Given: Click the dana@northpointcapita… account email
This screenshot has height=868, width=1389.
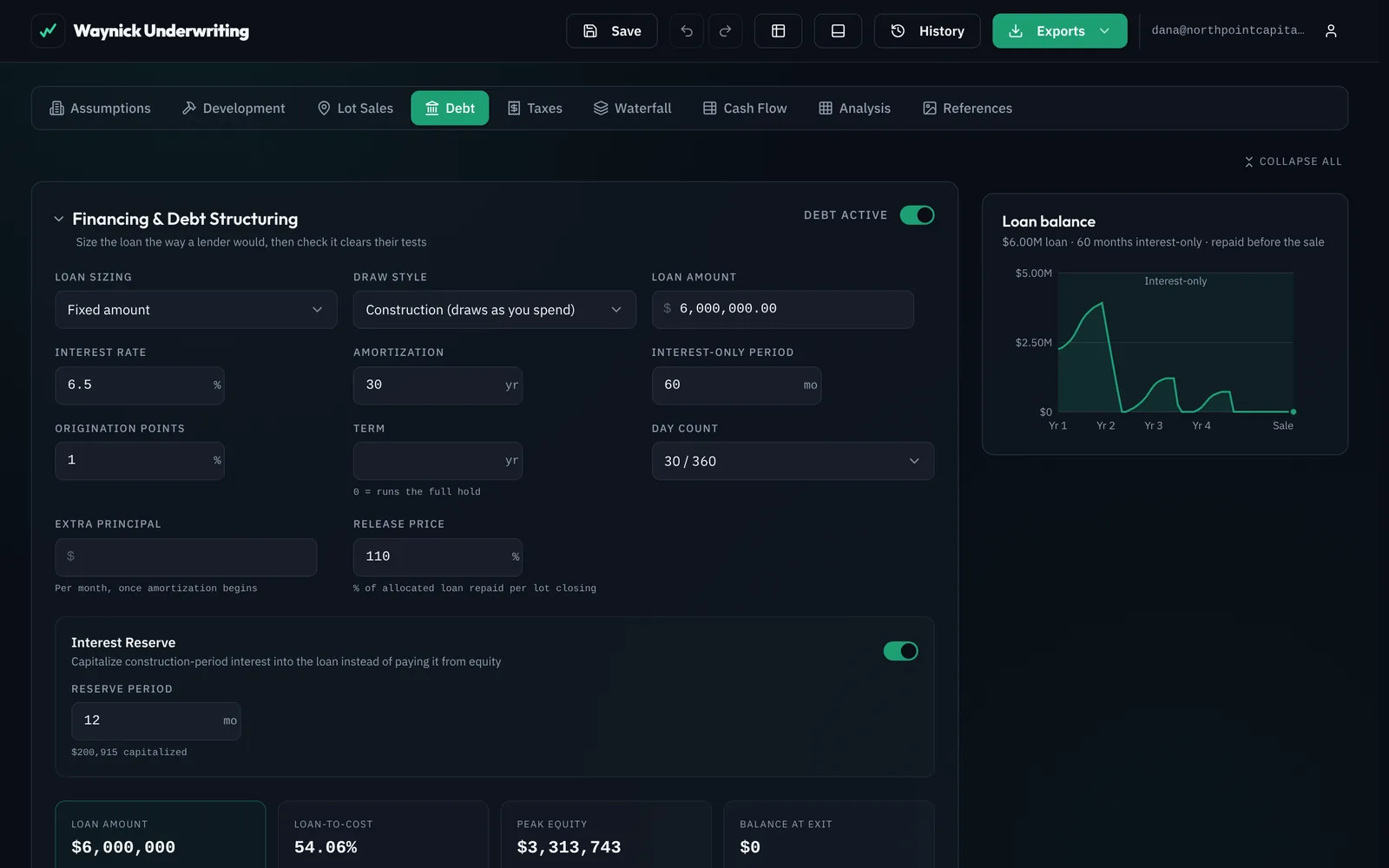Looking at the screenshot, I should (x=1228, y=30).
